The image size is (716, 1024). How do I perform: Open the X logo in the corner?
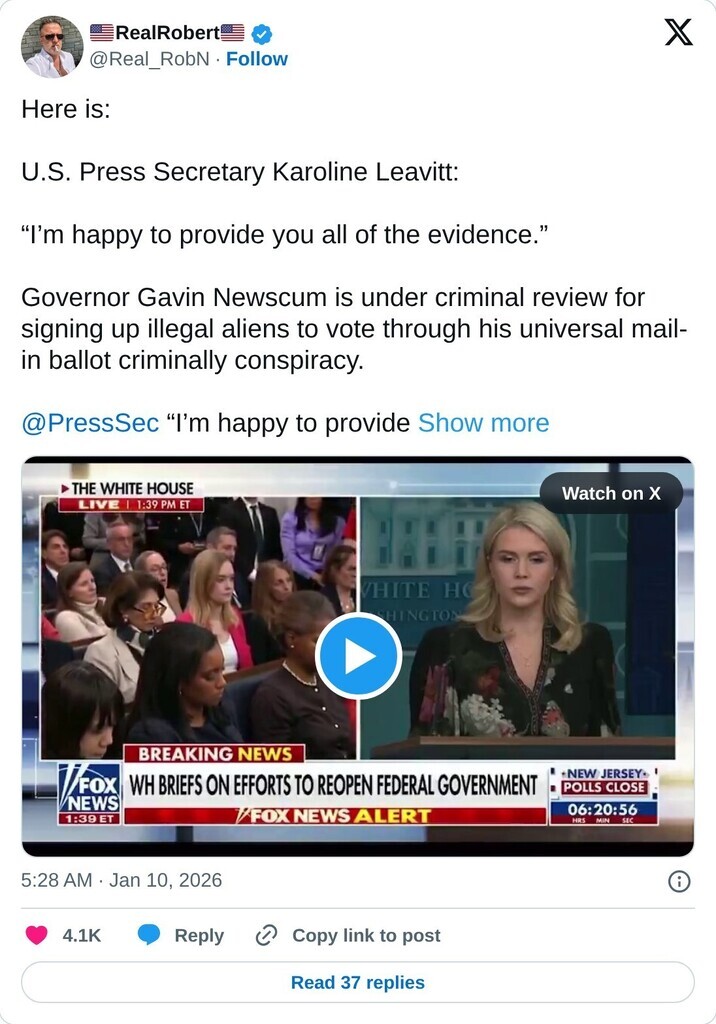[679, 32]
